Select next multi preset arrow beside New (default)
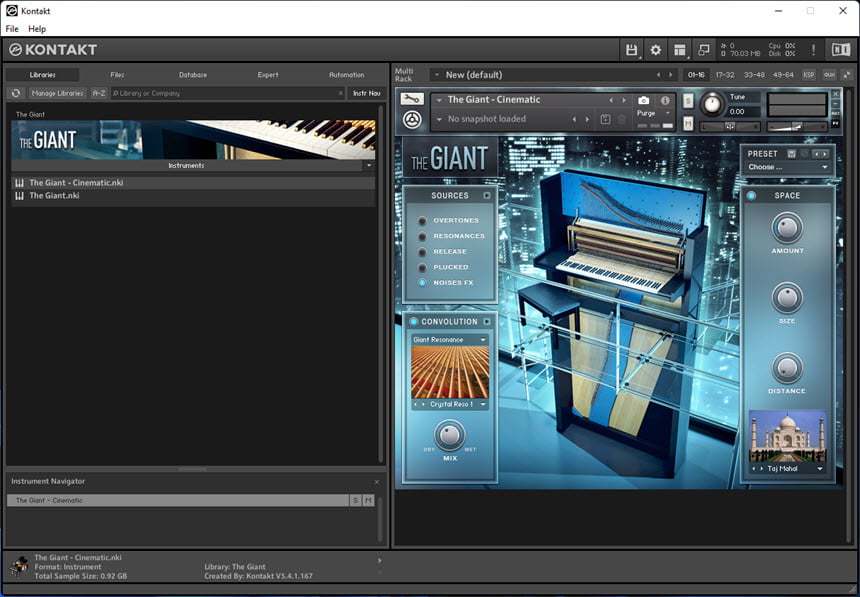 tap(670, 75)
